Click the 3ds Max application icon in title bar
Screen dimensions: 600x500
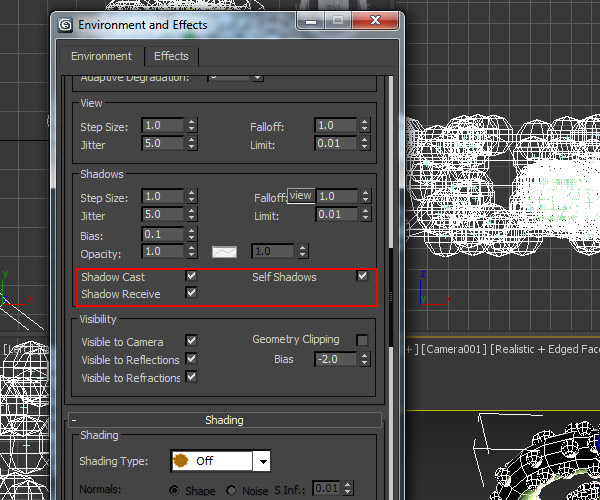65,25
